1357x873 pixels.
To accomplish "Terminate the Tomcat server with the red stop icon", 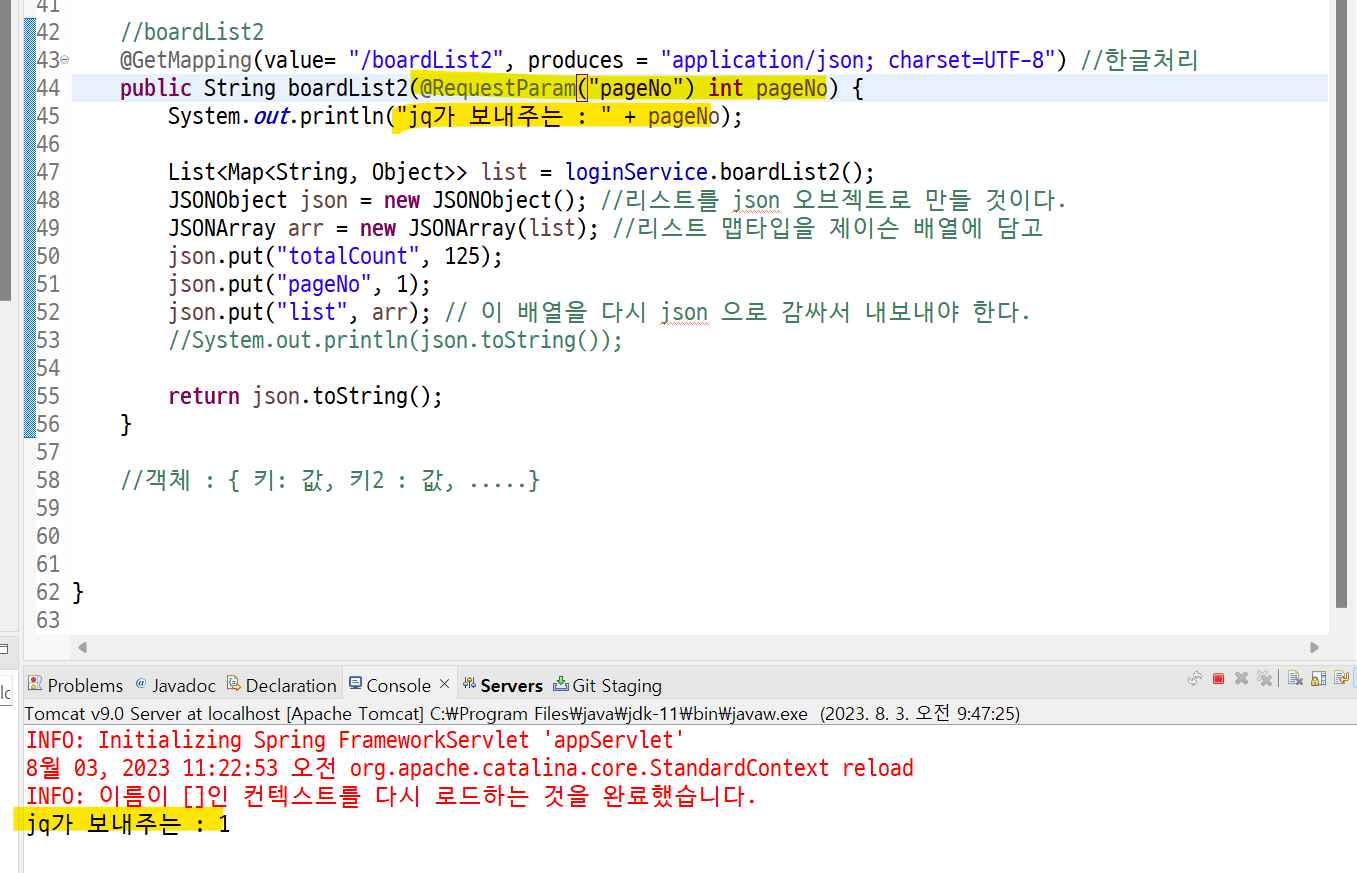I will coord(1218,678).
